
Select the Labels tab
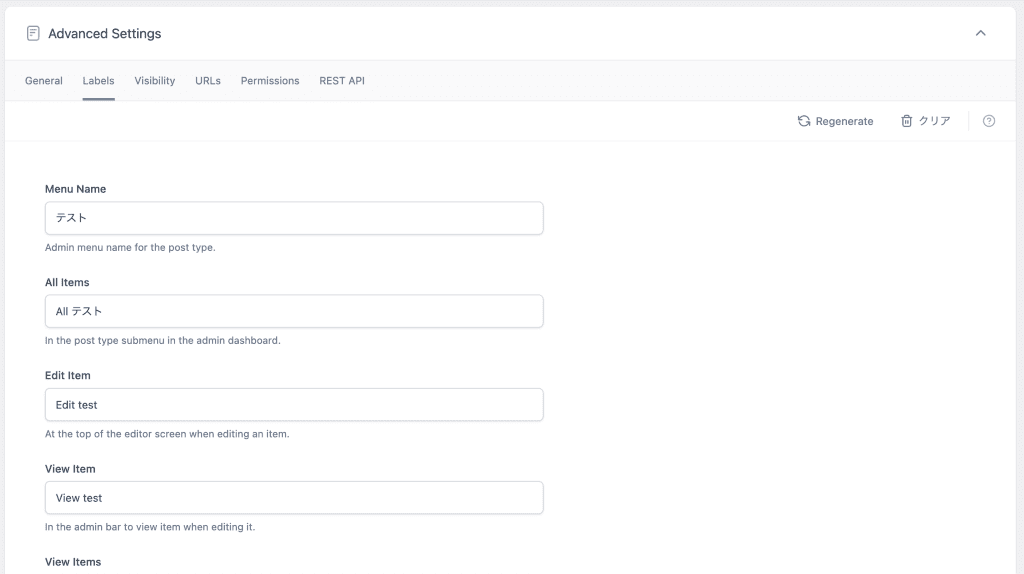[98, 81]
